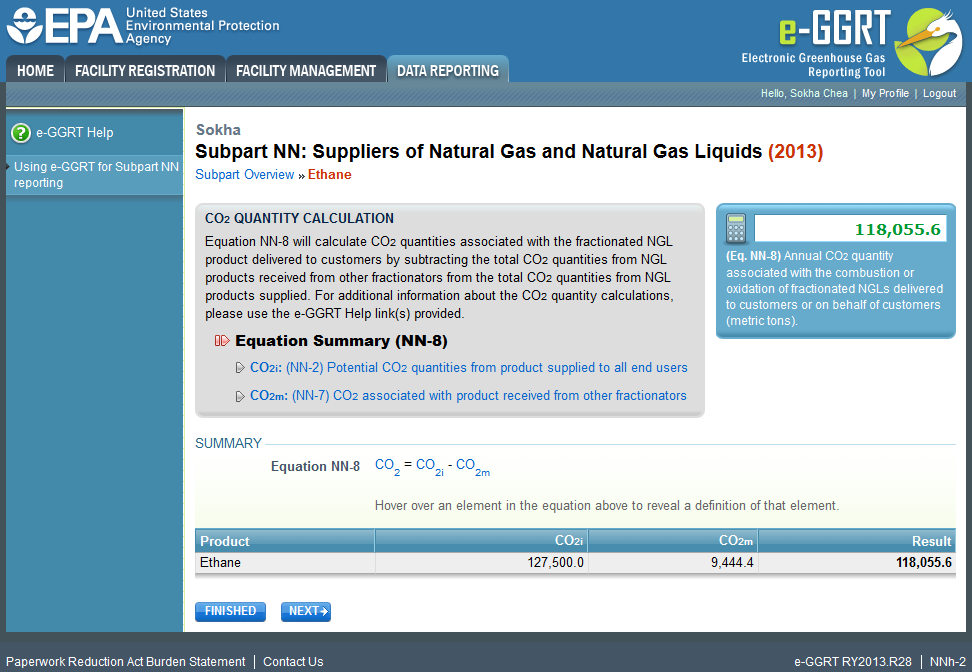Viewport: 972px width, 672px height.
Task: Click the CO2m column header
Action: (673, 541)
